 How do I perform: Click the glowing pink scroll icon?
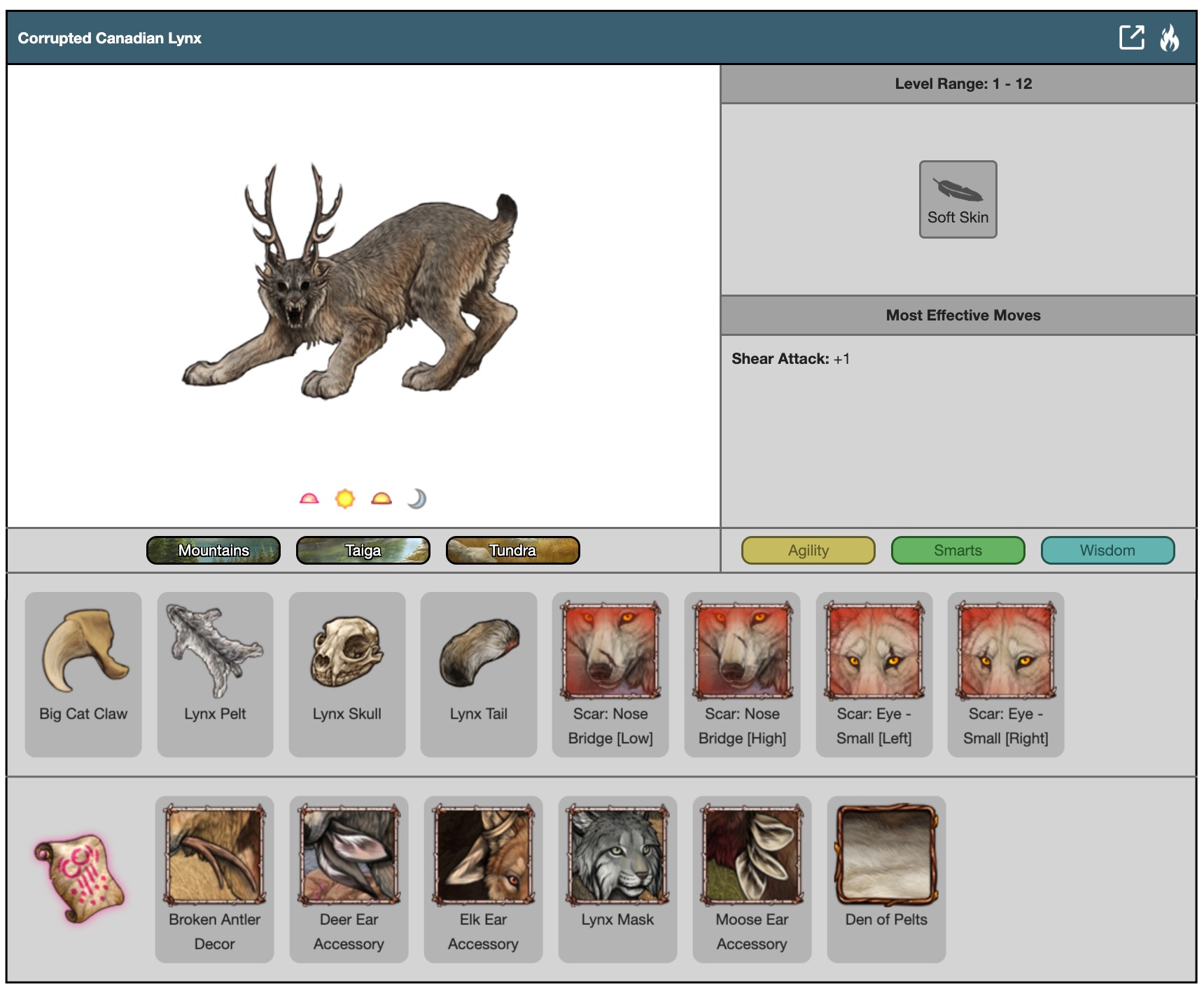click(x=79, y=878)
